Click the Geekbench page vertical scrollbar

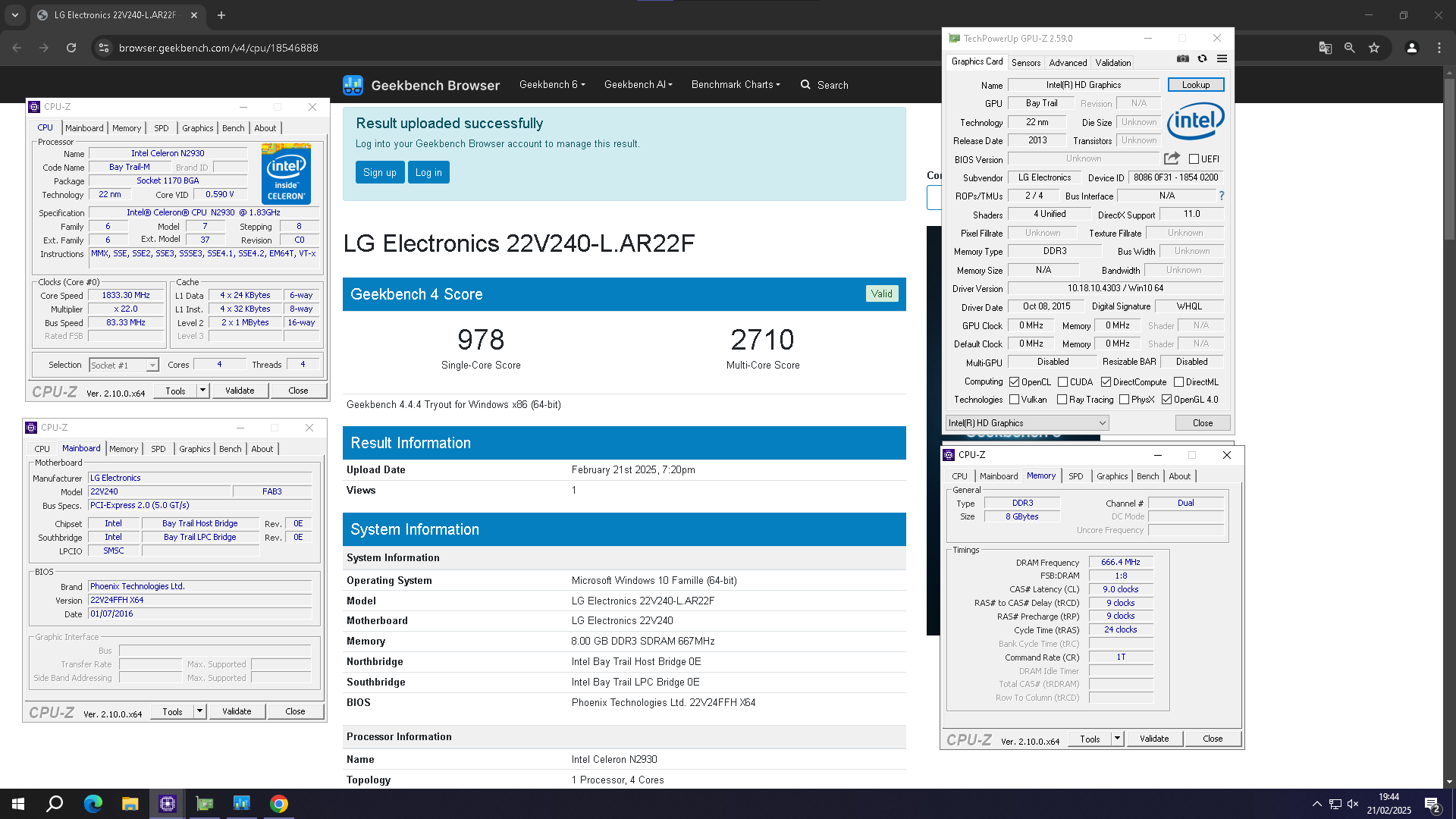pos(1449,159)
